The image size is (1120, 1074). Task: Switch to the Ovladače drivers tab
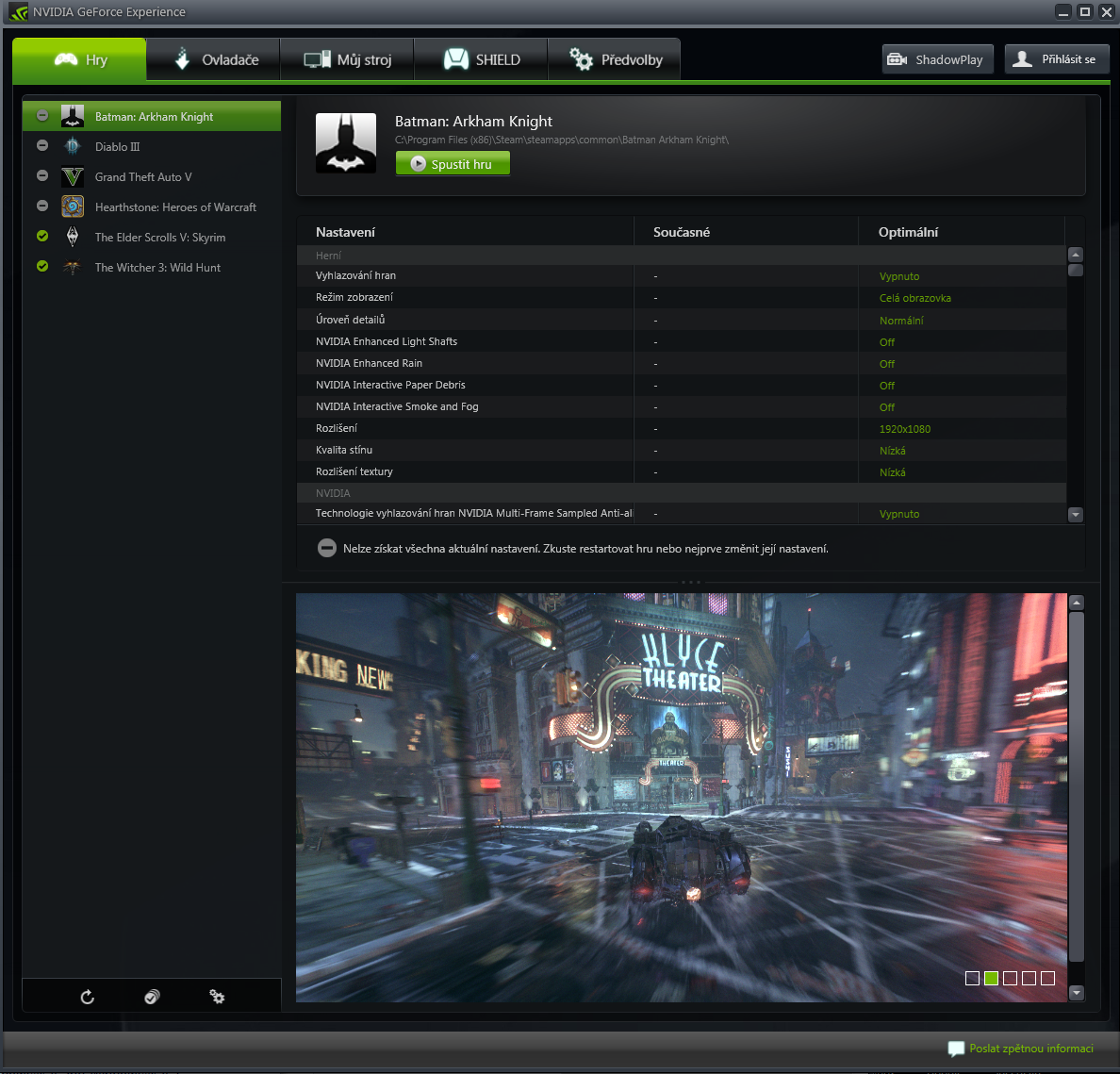point(213,60)
